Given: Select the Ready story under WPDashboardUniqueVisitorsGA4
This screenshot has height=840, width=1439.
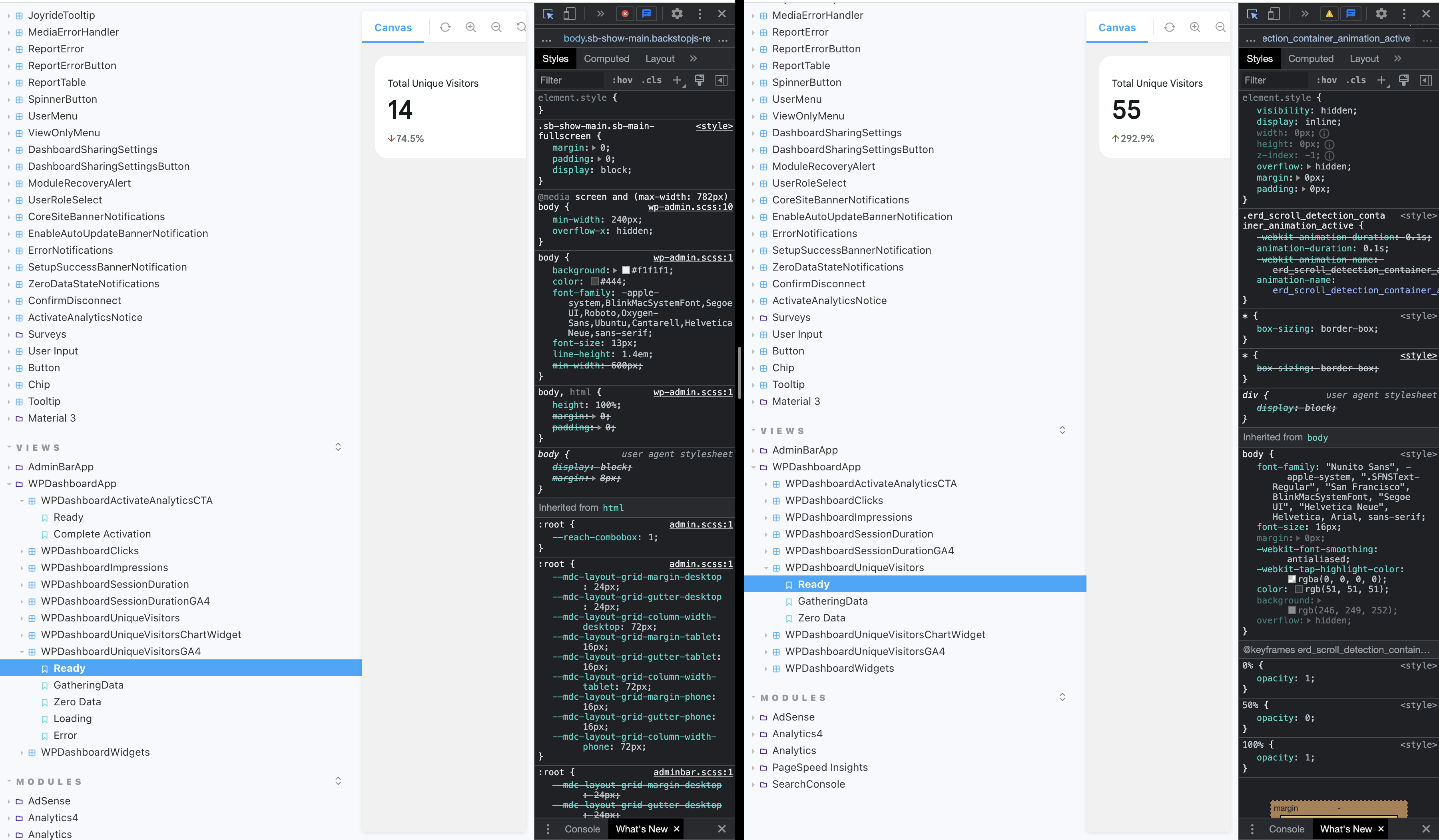Looking at the screenshot, I should point(69,667).
